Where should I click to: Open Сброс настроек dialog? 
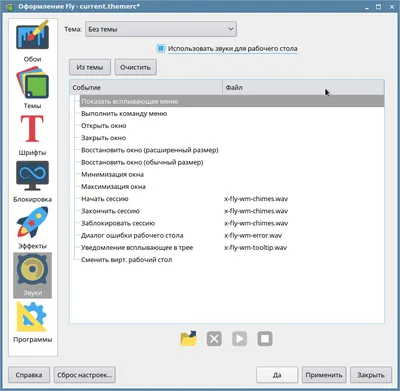tap(85, 375)
